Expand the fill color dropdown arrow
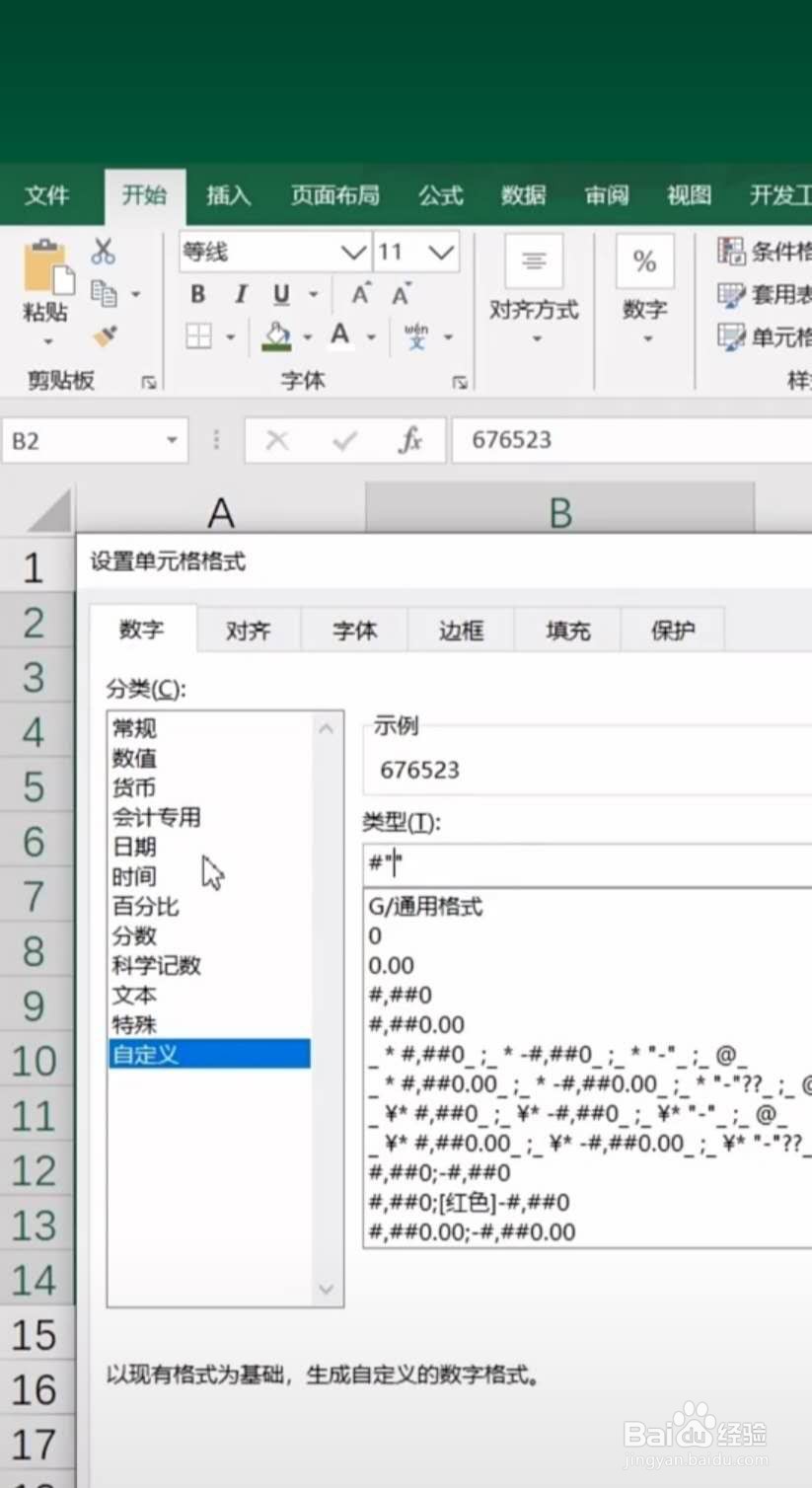 point(305,335)
